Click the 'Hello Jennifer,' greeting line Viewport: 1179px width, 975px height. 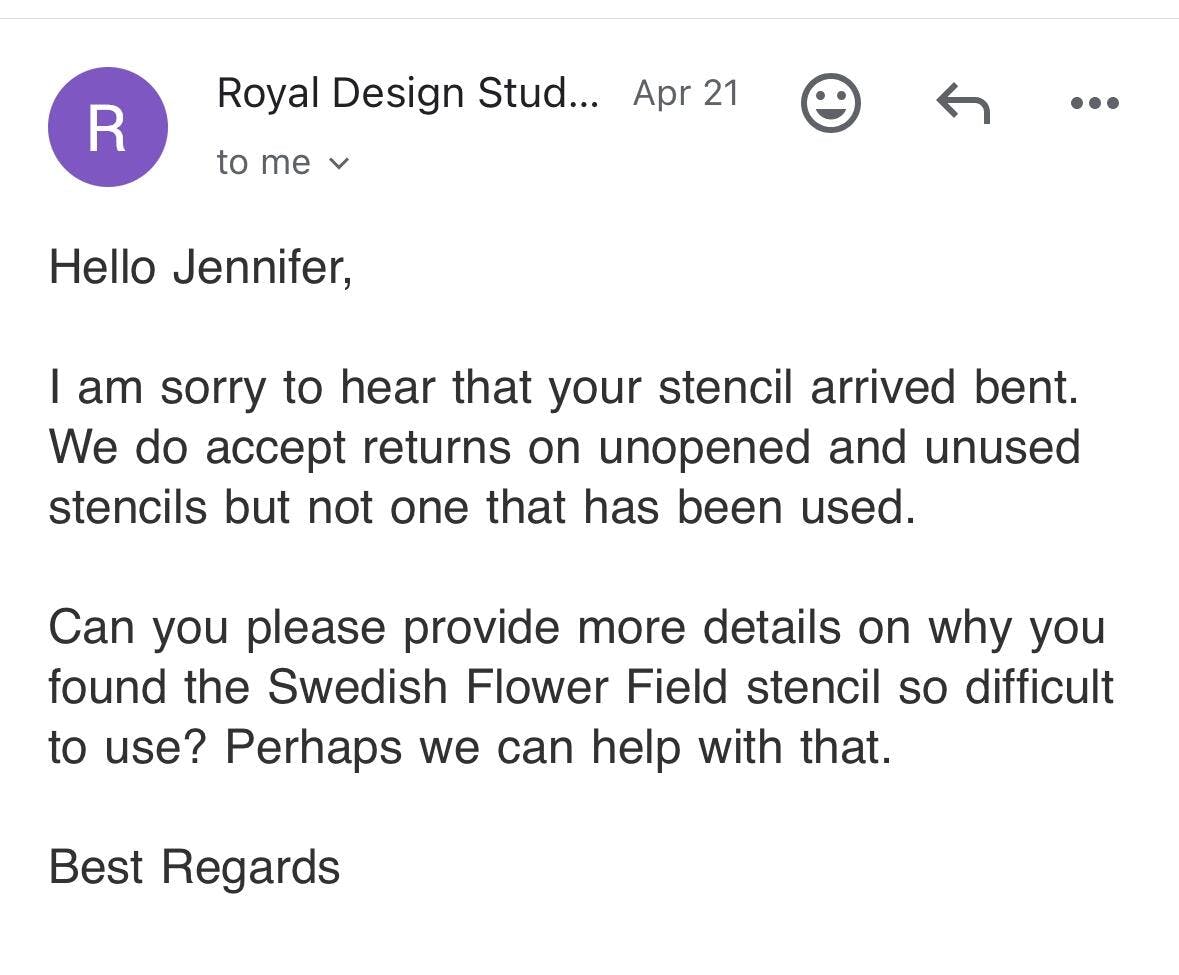[200, 267]
